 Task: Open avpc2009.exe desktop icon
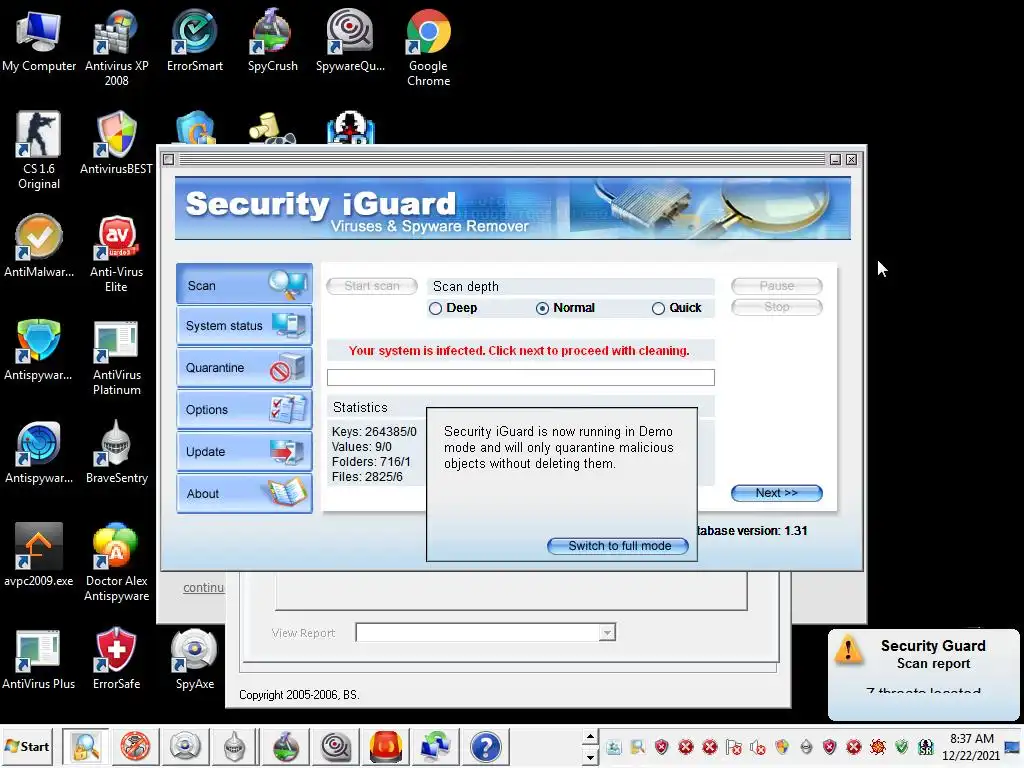[39, 555]
